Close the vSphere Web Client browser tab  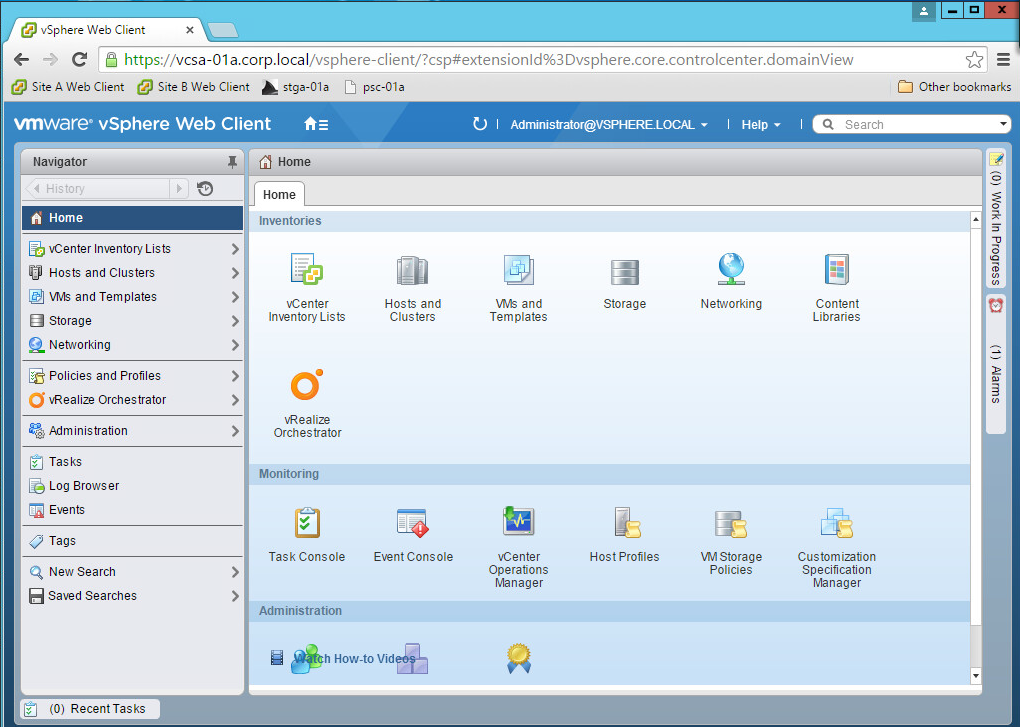(x=190, y=30)
